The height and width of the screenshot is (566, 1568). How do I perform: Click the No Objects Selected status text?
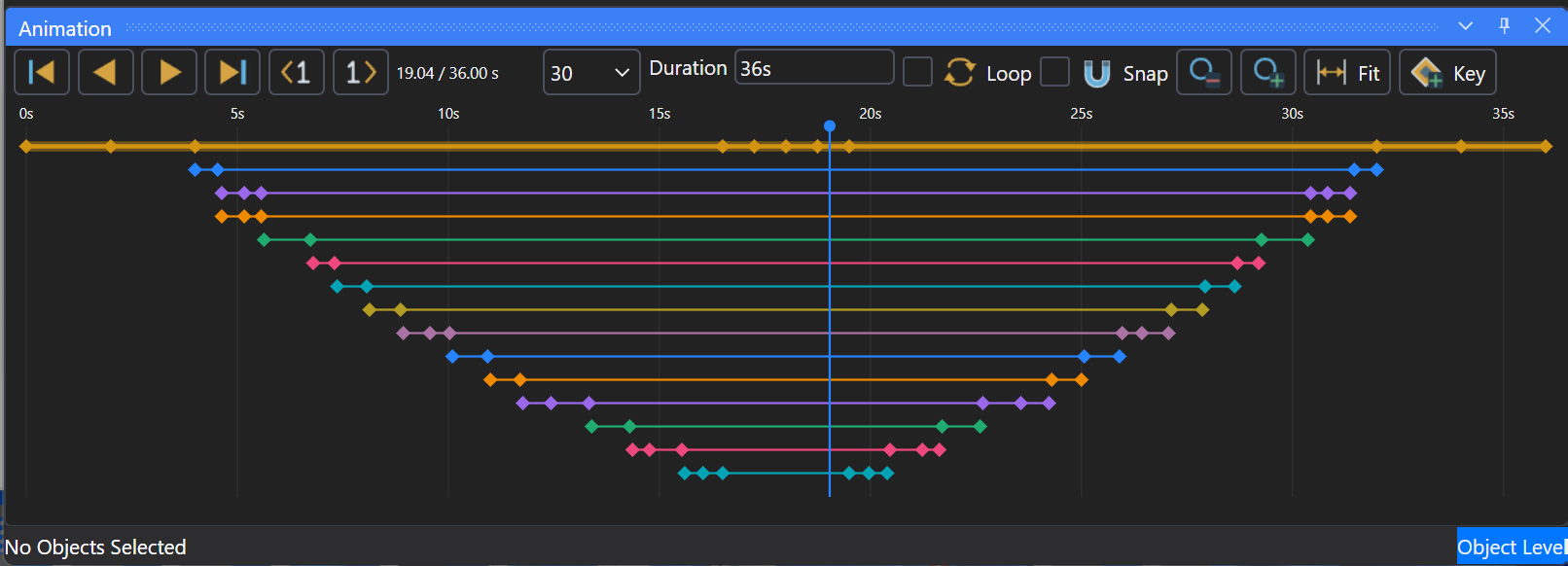pyautogui.click(x=95, y=548)
